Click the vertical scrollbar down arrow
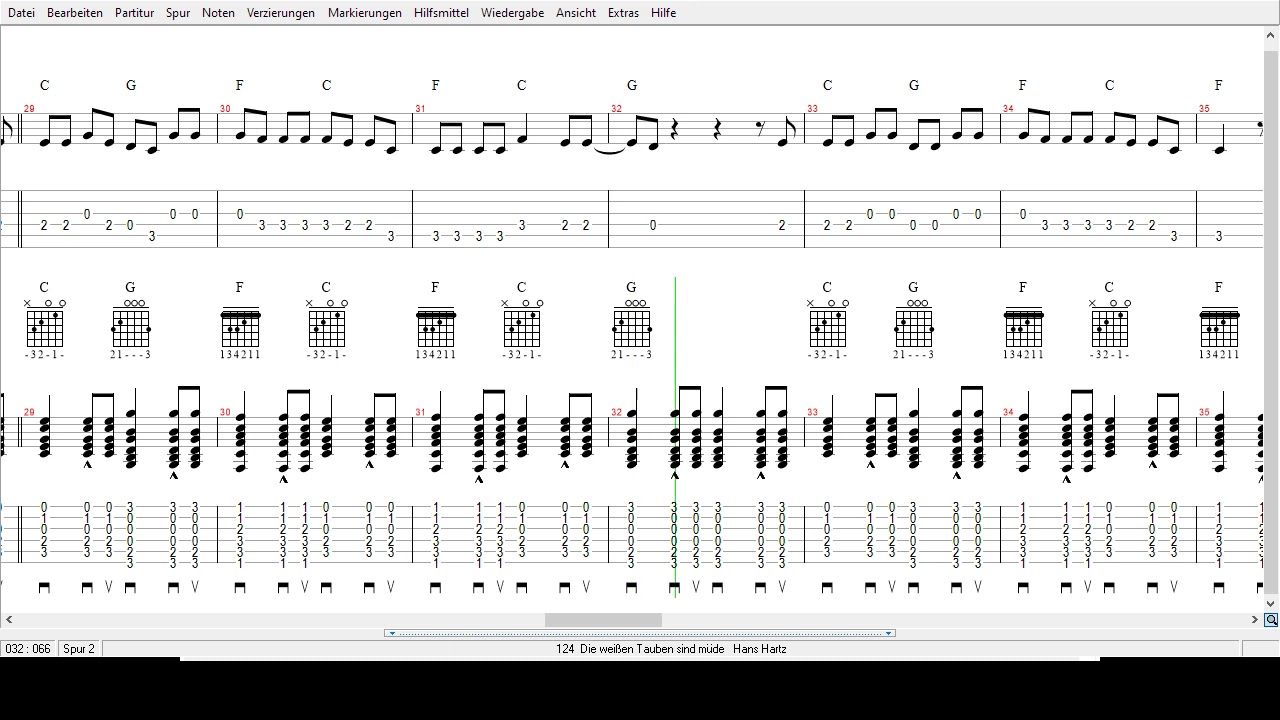1280x720 pixels. coord(1271,604)
